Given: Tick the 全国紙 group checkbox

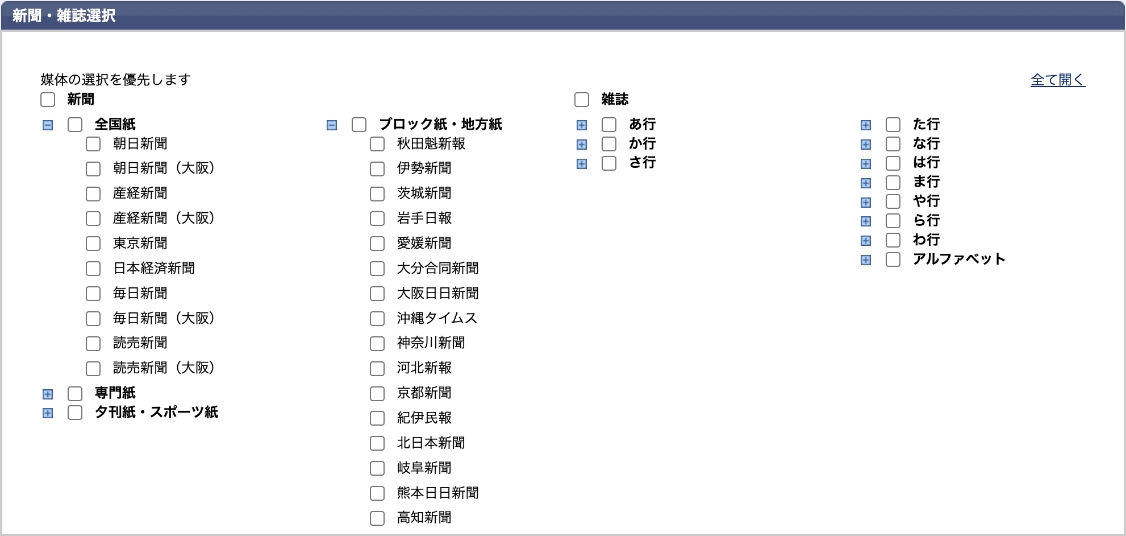Looking at the screenshot, I should tap(75, 125).
